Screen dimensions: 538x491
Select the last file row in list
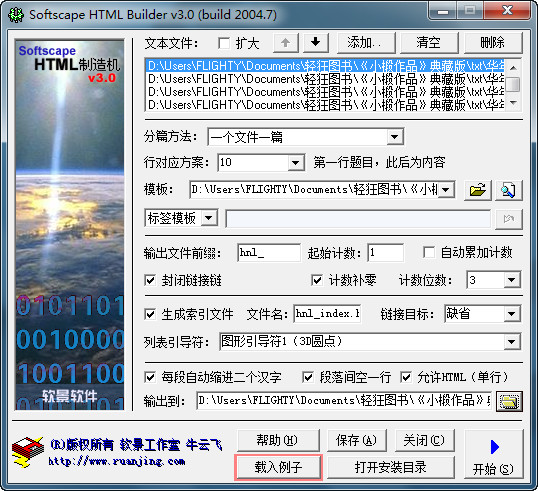click(x=326, y=105)
